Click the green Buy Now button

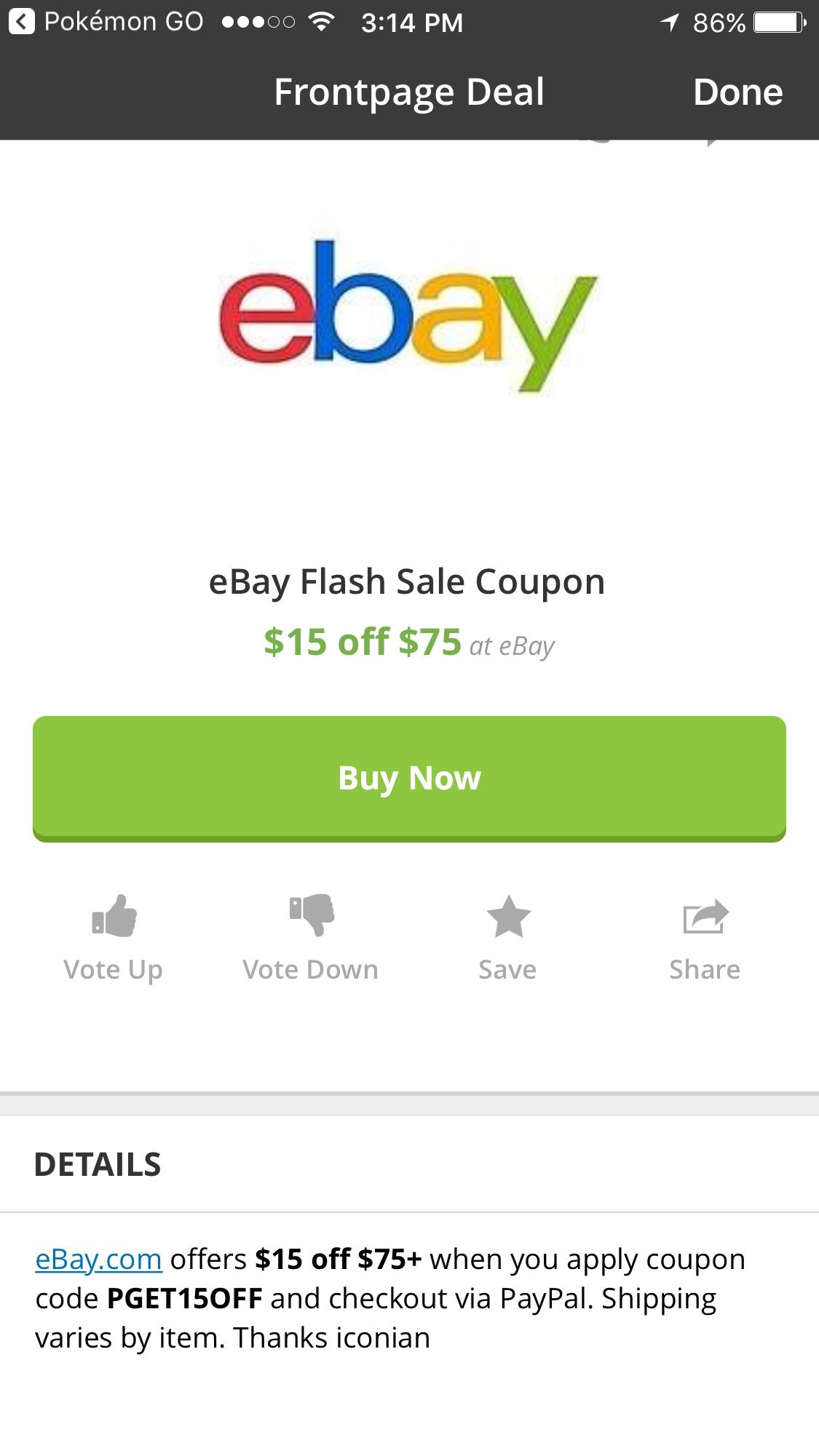point(409,779)
